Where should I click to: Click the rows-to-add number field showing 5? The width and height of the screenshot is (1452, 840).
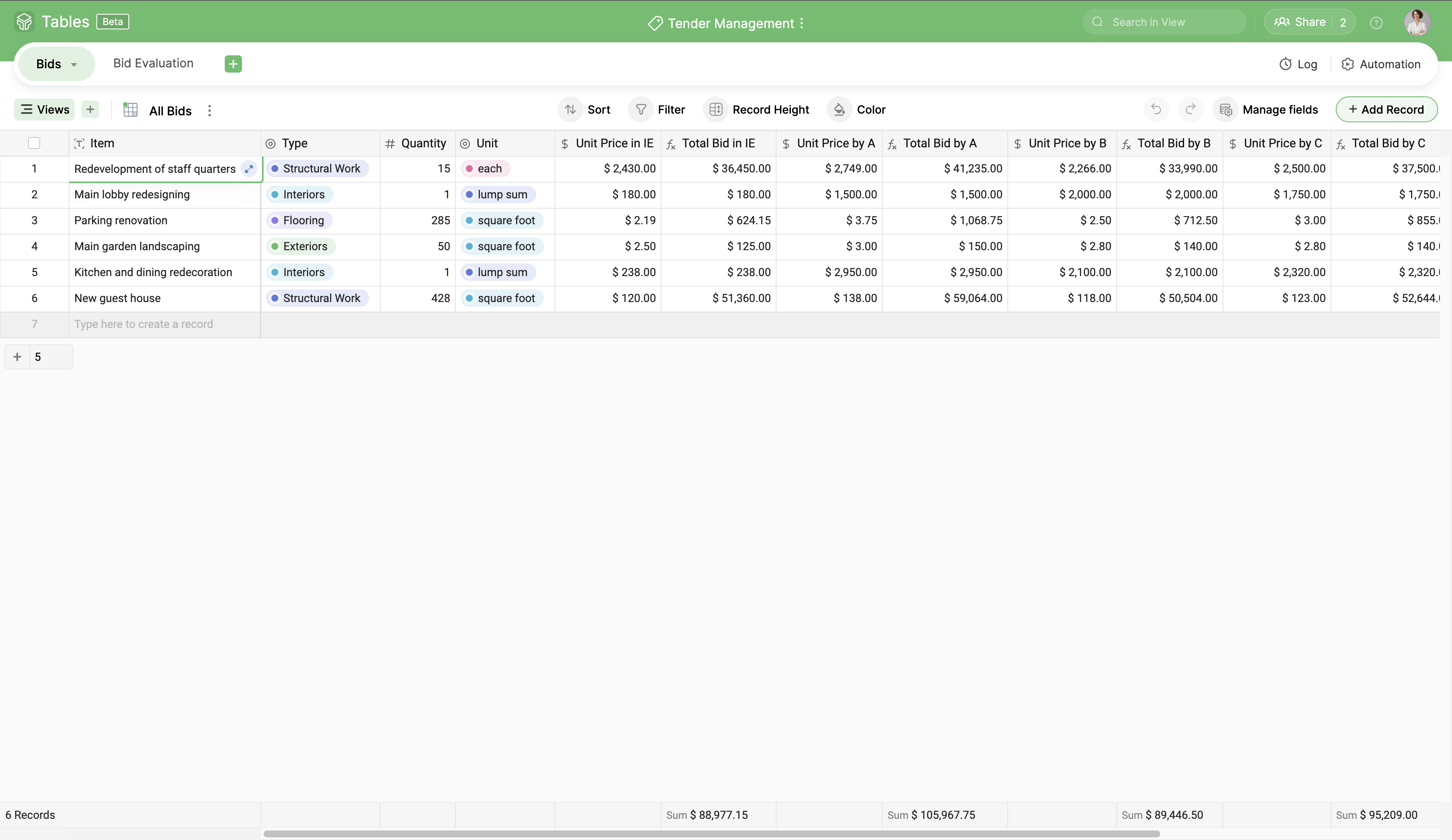pyautogui.click(x=51, y=356)
